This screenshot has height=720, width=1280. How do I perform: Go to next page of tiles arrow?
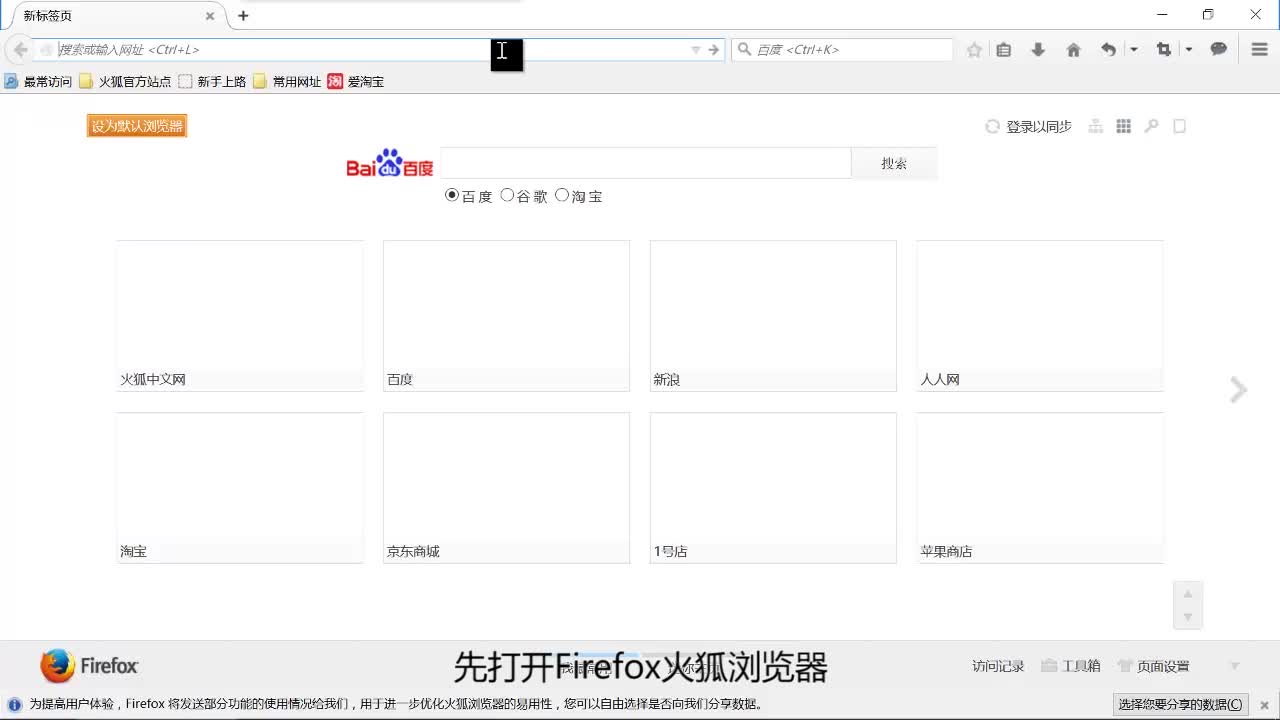[1238, 390]
